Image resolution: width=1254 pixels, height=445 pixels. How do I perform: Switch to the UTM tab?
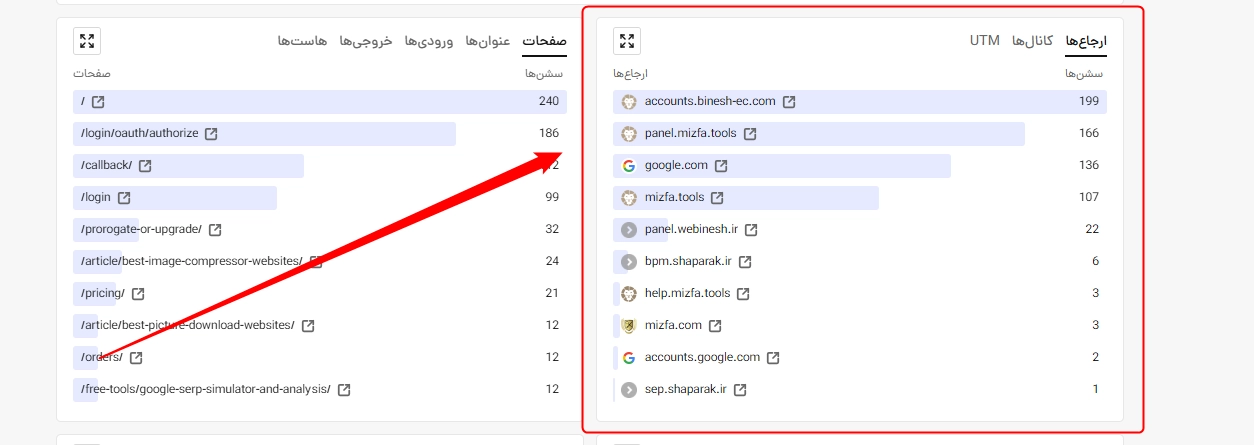coord(984,41)
